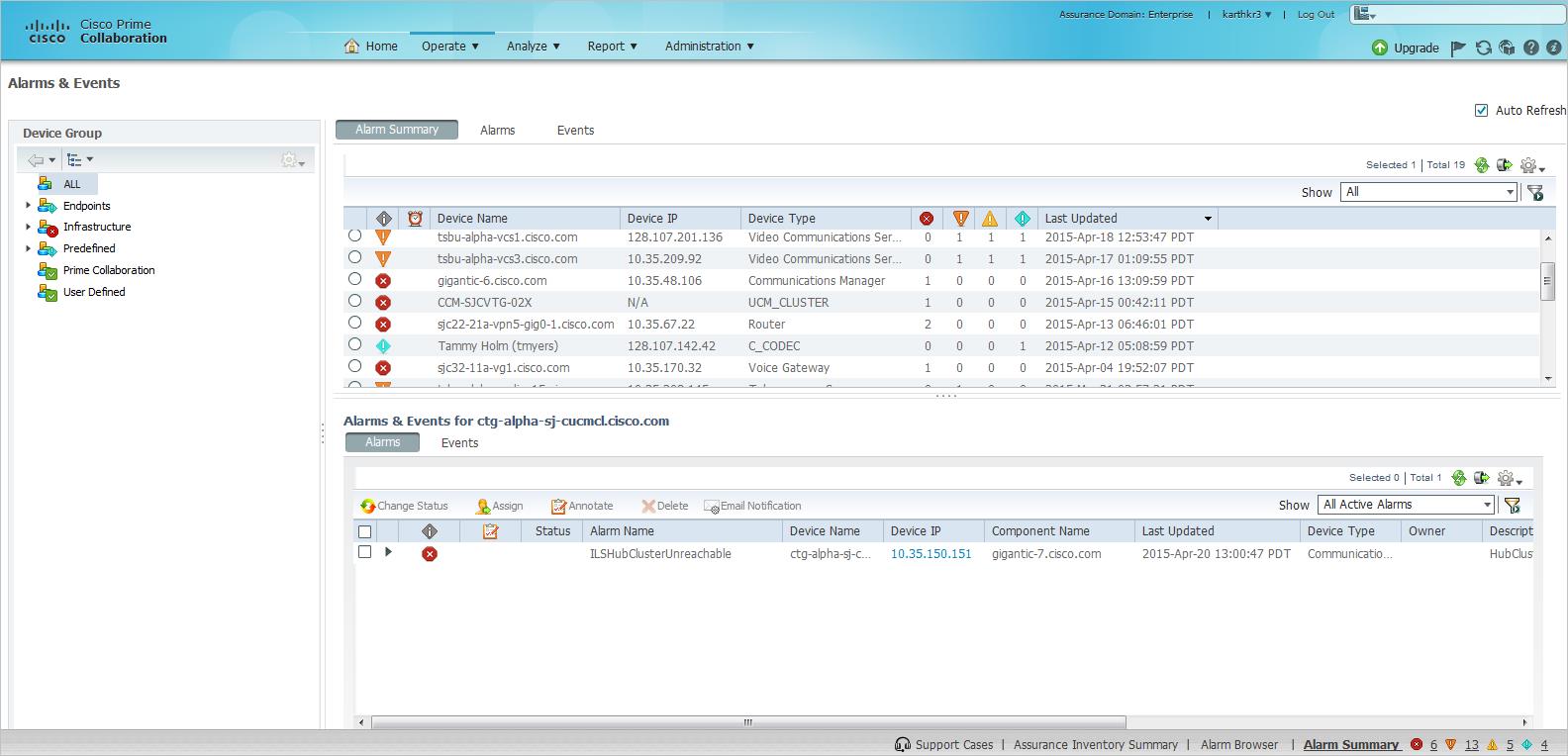The width and height of the screenshot is (1568, 756).
Task: Sort by critical alarms column icon
Action: 927,219
